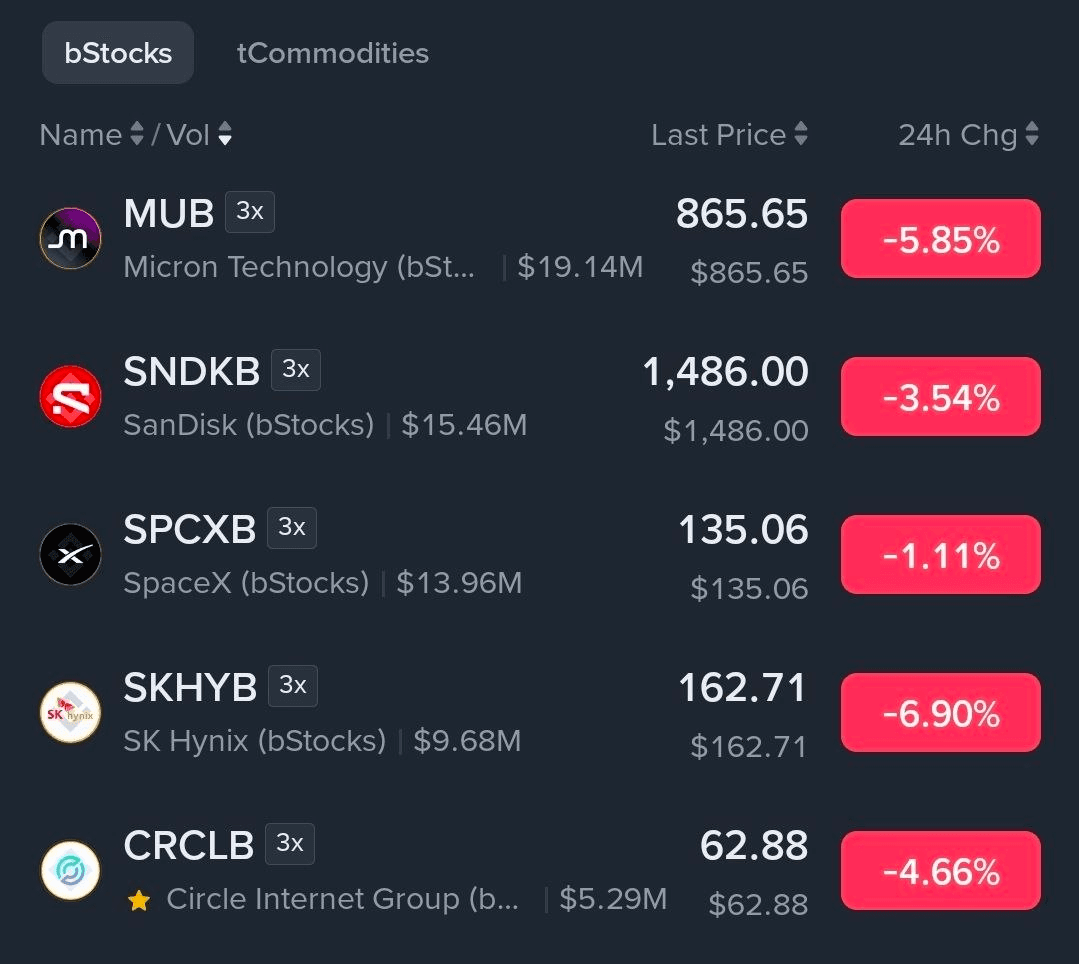Image resolution: width=1079 pixels, height=964 pixels.
Task: Select the Circle CRCLB logo icon
Action: pyautogui.click(x=70, y=870)
